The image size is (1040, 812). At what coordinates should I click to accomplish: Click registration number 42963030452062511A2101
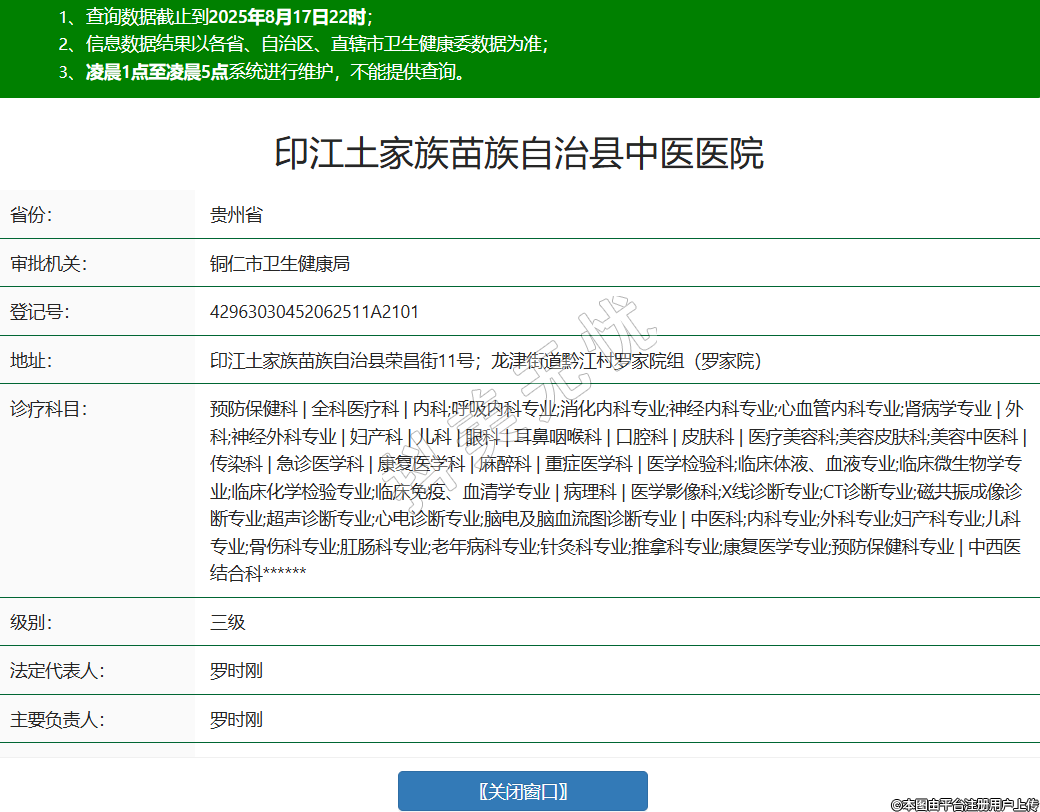(314, 312)
